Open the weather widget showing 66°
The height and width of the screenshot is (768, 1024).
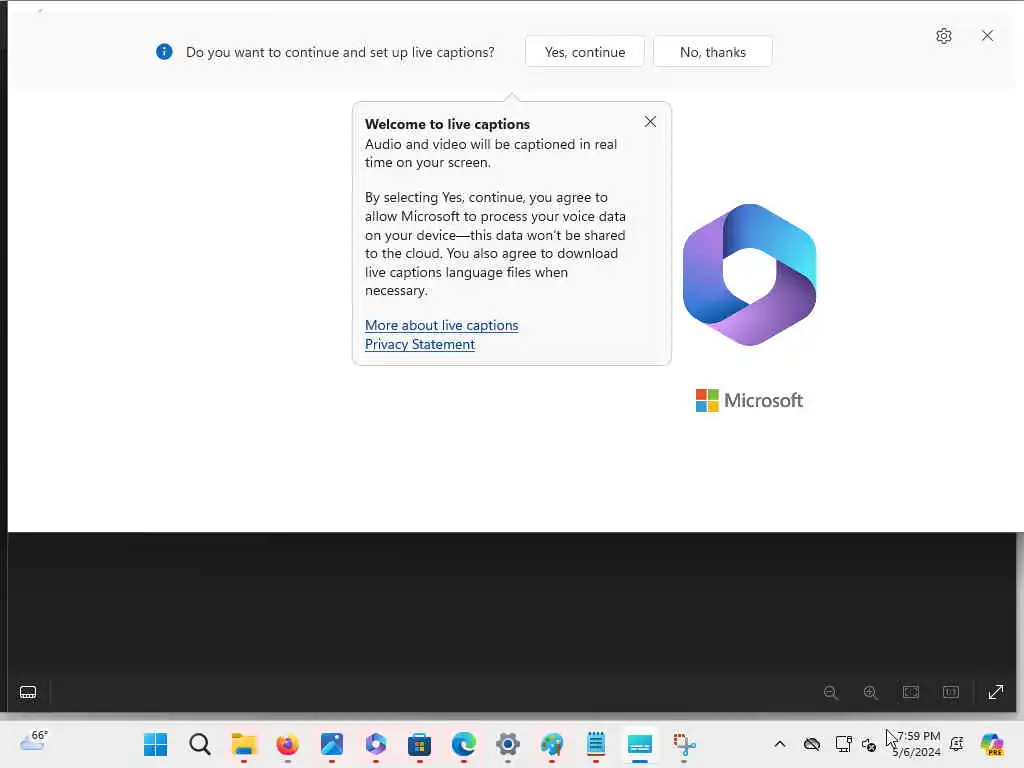[34, 741]
